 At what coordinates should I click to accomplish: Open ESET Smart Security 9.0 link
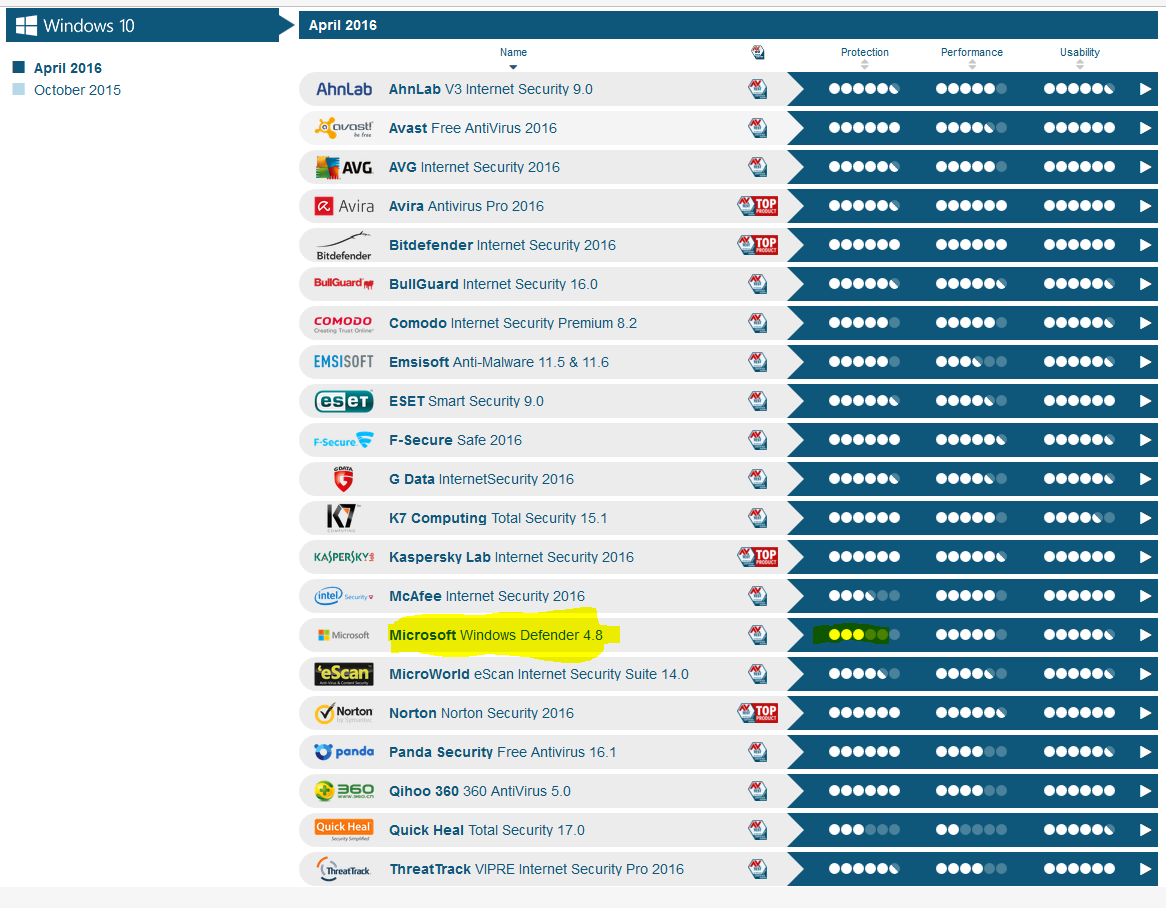click(x=466, y=402)
